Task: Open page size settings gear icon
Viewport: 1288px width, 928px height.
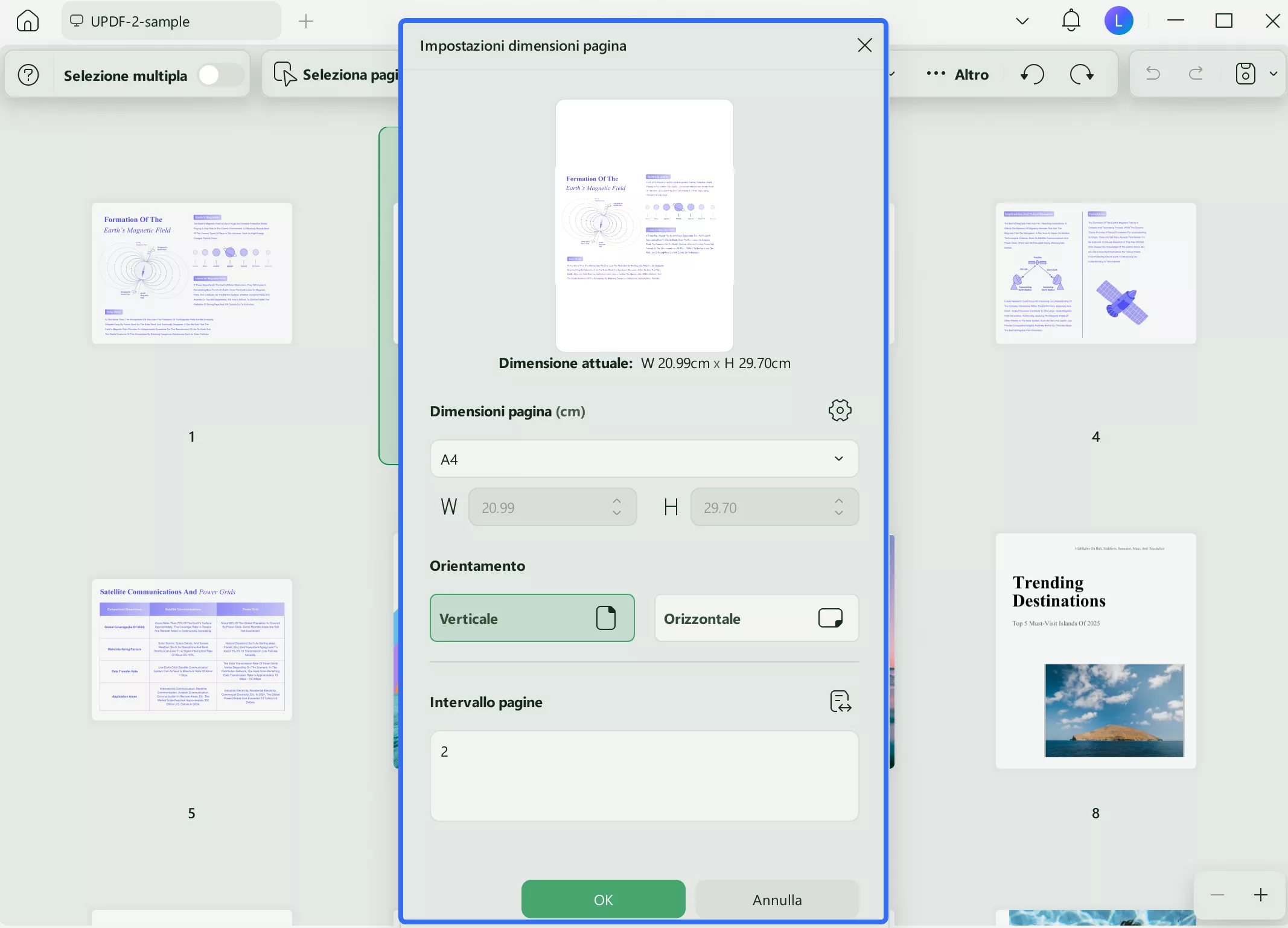Action: [x=840, y=410]
